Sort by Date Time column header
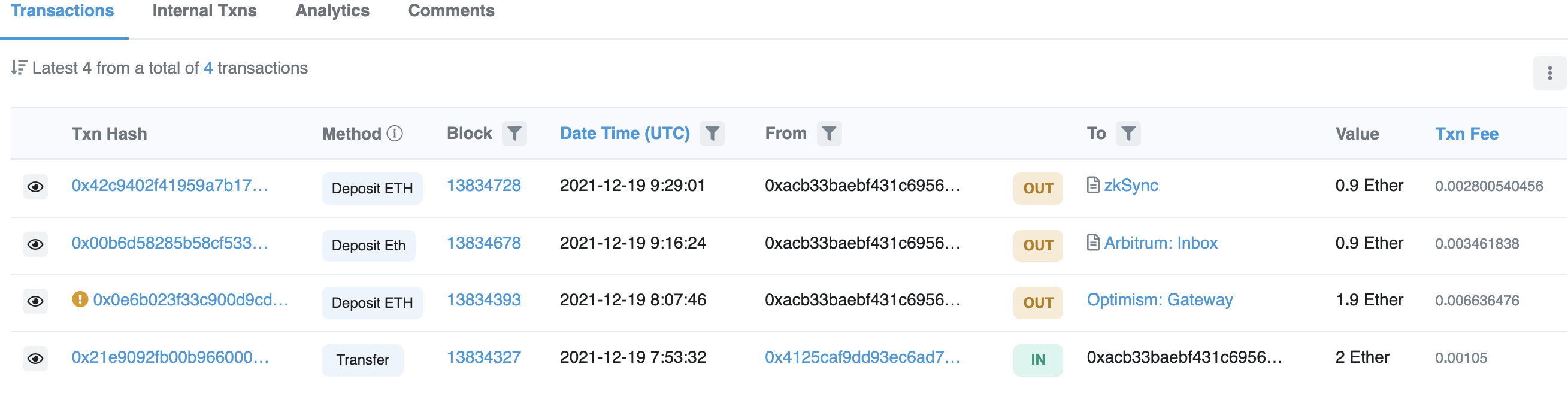1568x400 pixels. 625,133
